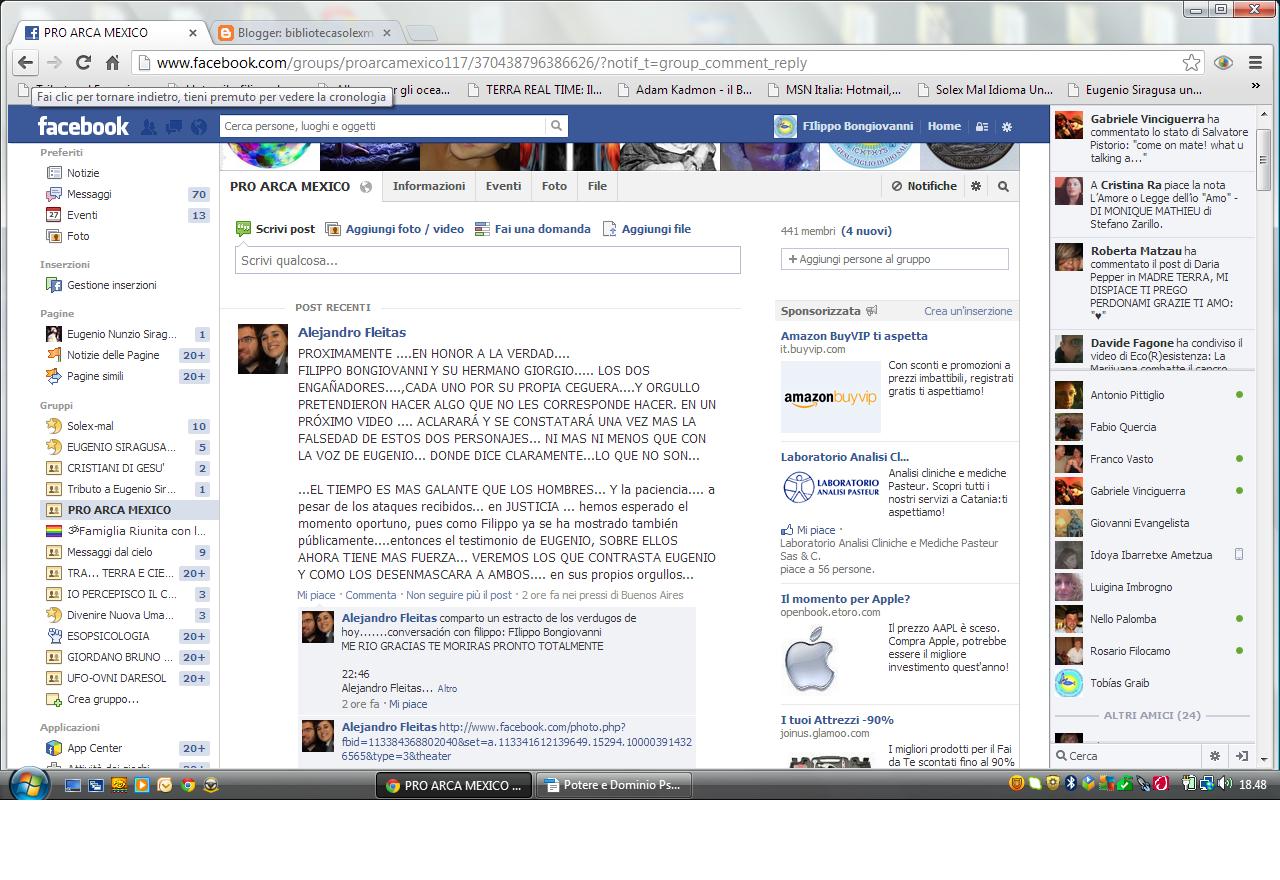
Task: Open Messaggi in left sidebar
Action: pyautogui.click(x=89, y=194)
